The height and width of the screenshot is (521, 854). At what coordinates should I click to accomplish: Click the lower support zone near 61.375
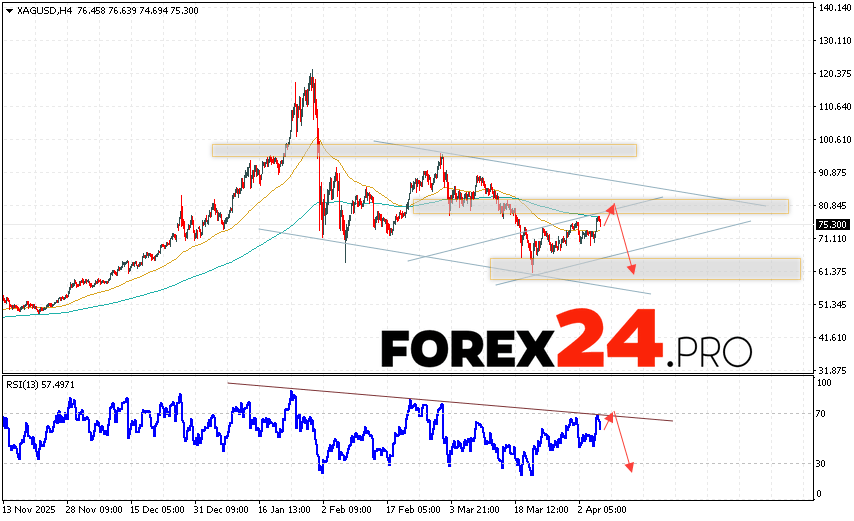tap(645, 268)
